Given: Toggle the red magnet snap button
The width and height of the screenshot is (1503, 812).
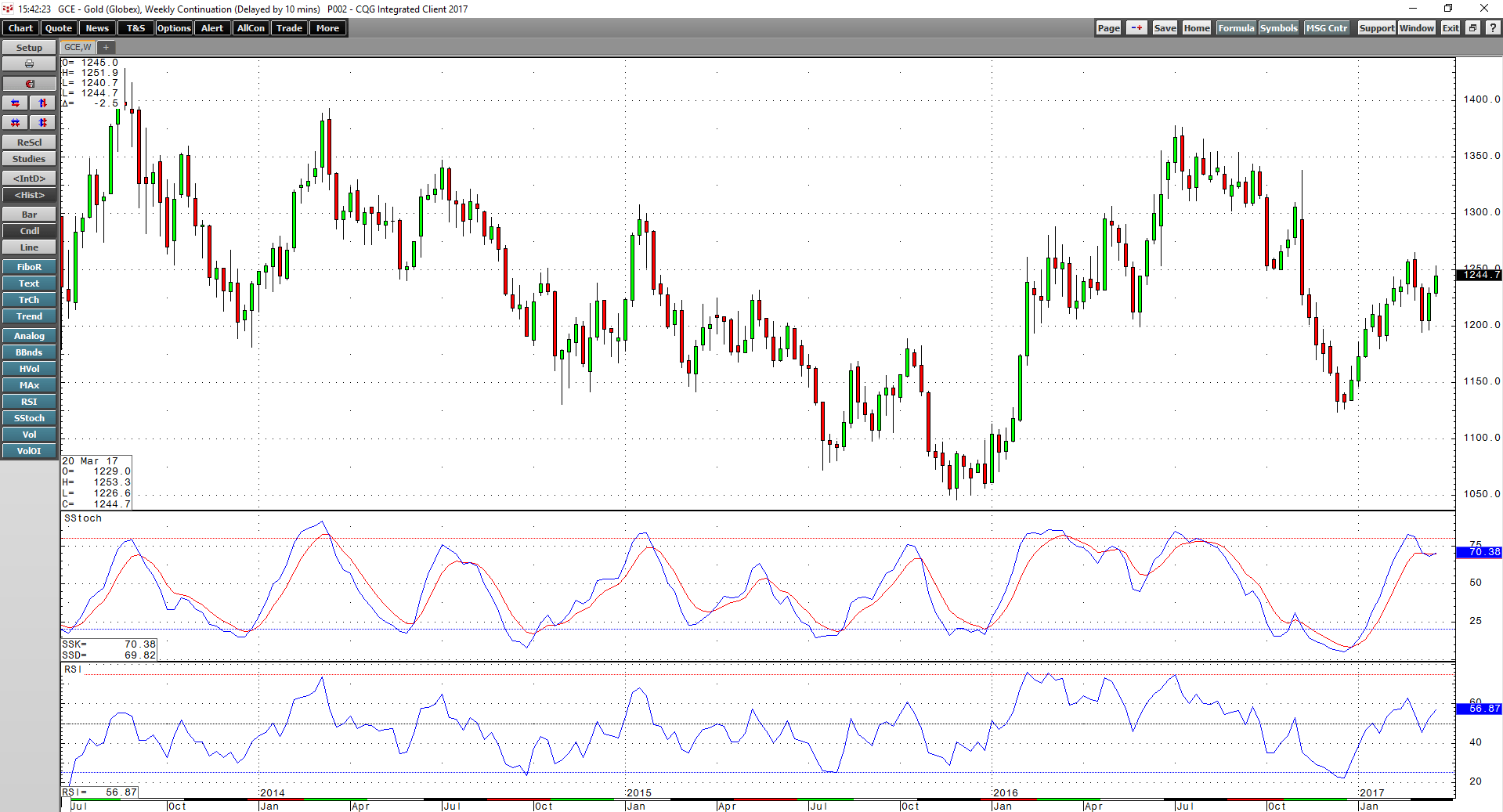Looking at the screenshot, I should tap(29, 84).
